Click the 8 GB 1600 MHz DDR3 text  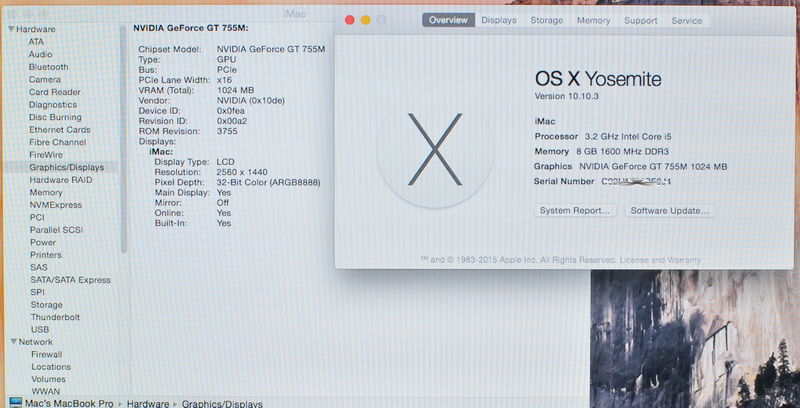pyautogui.click(x=622, y=151)
